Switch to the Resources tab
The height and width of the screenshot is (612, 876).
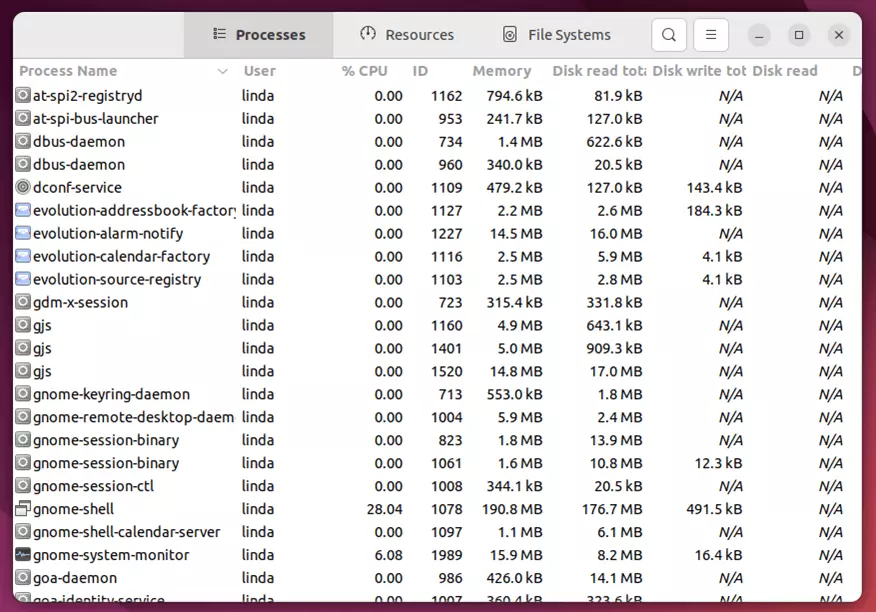407,34
